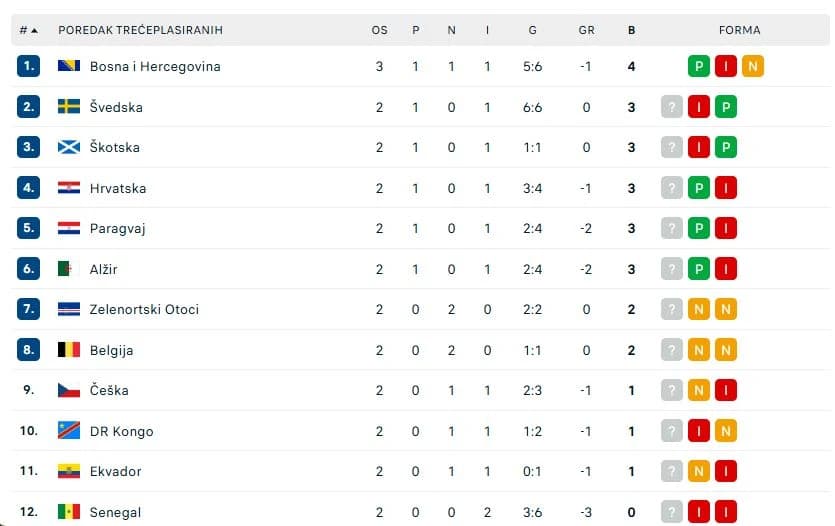Viewport: 835px width, 526px height.
Task: Click the GR goal difference column header
Action: point(586,30)
